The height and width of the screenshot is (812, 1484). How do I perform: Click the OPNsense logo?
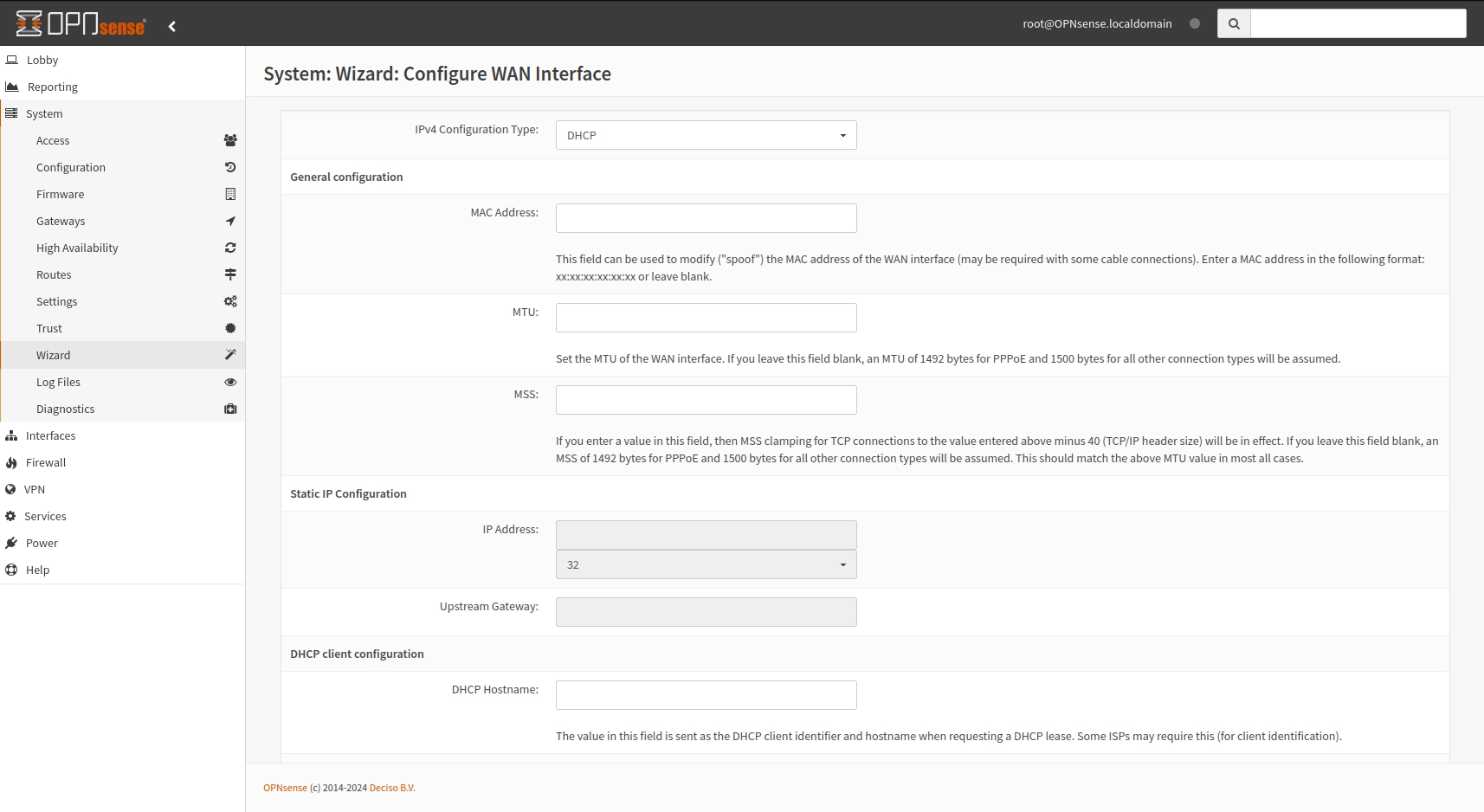point(81,23)
